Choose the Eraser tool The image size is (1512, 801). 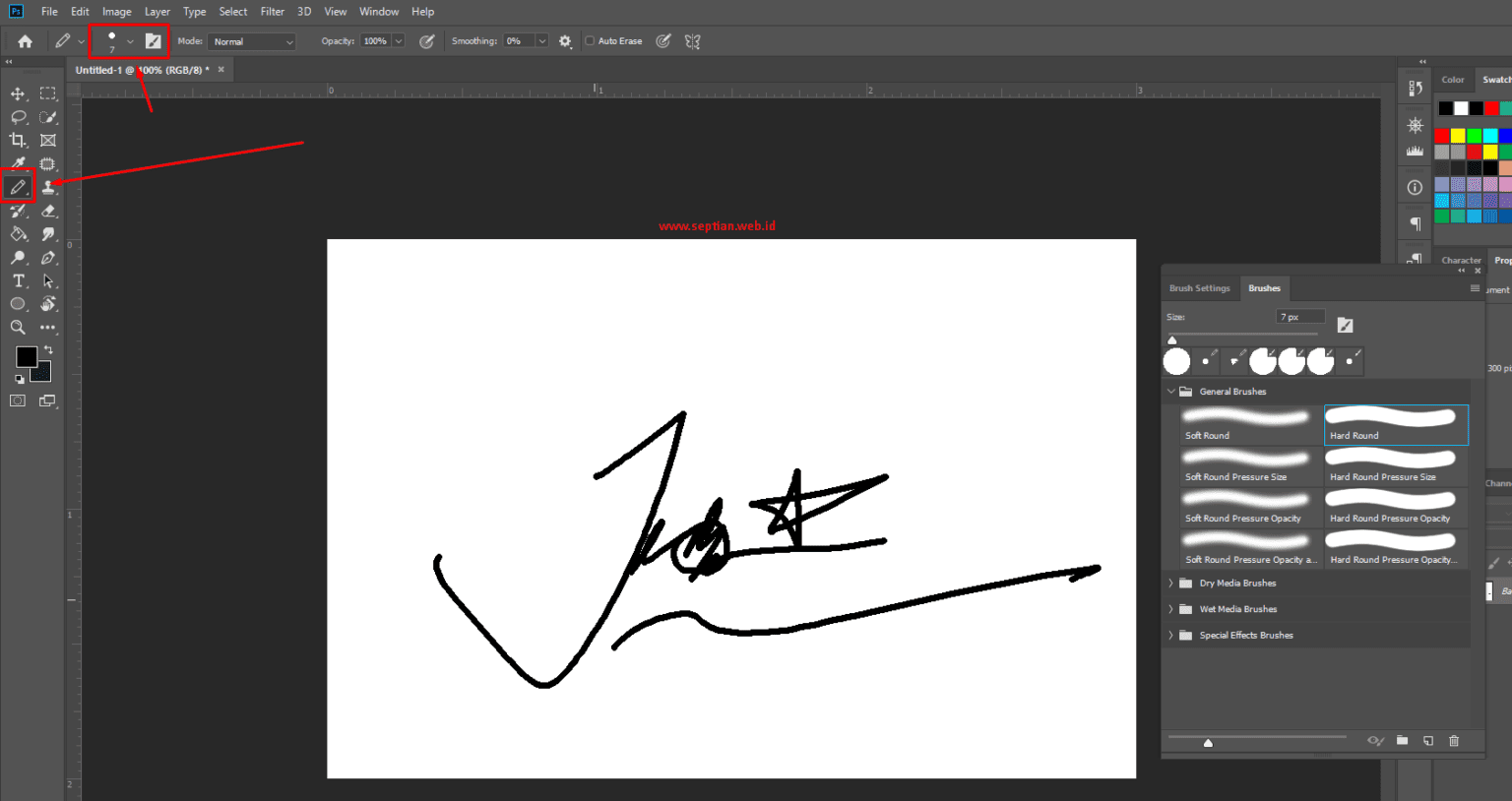coord(48,211)
